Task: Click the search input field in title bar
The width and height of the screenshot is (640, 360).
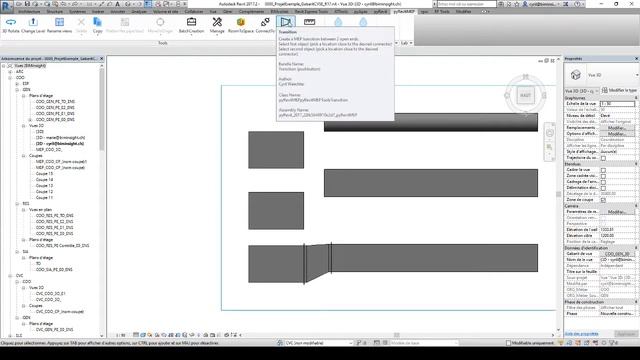Action: coord(467,4)
